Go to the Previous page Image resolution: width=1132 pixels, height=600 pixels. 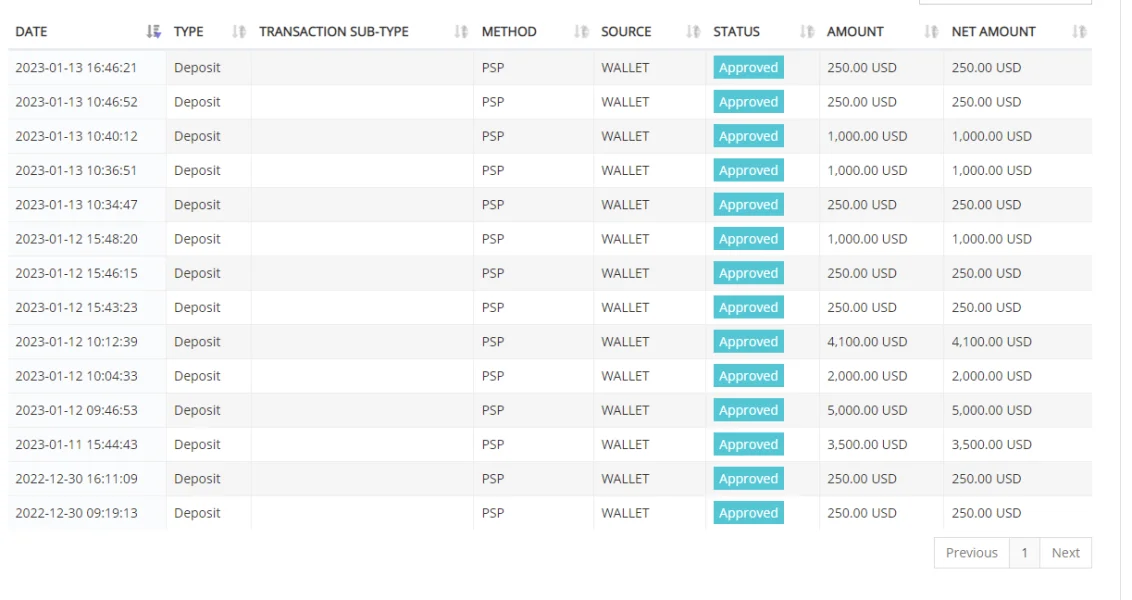(971, 553)
